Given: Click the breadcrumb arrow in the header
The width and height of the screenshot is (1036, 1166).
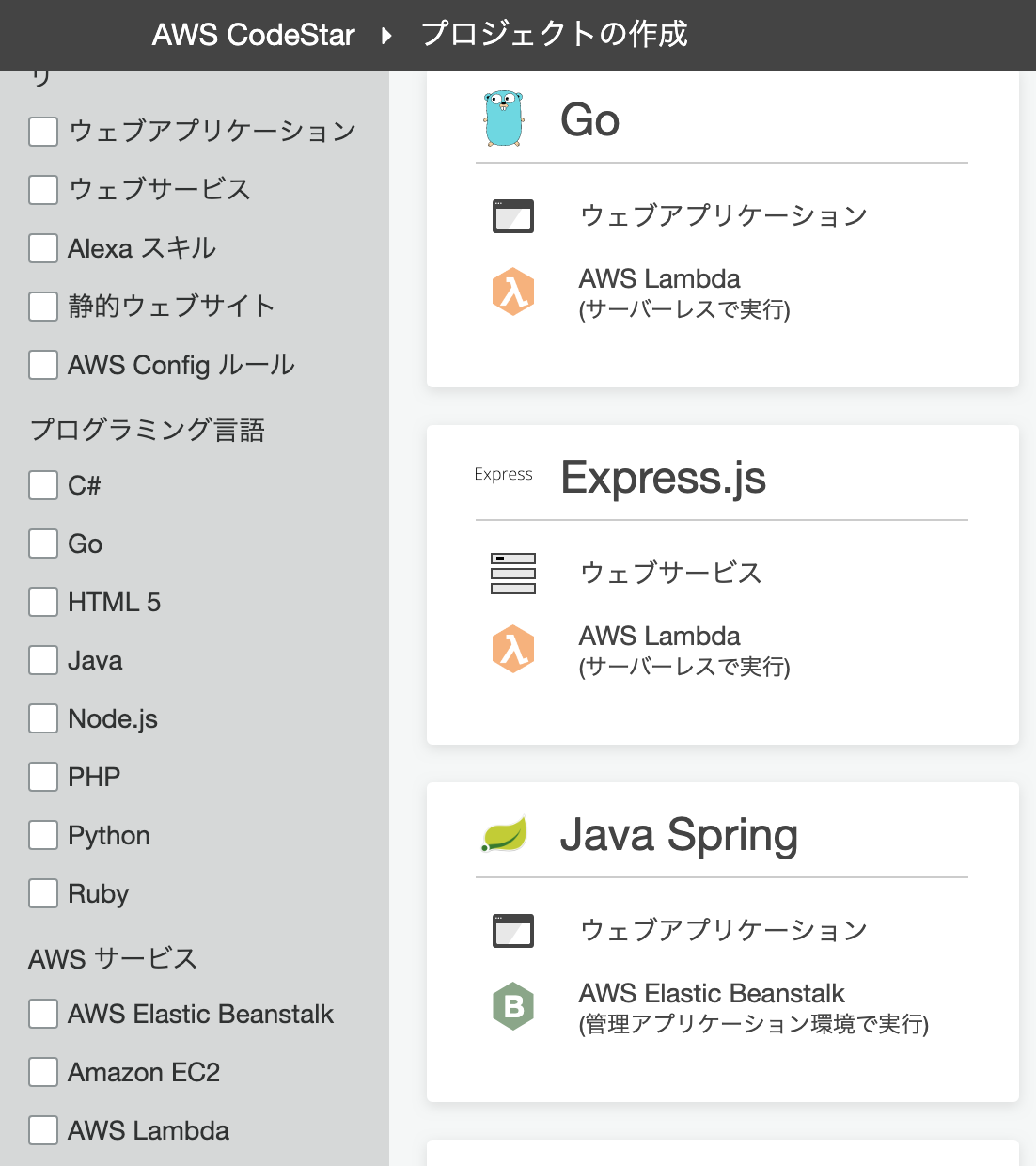Looking at the screenshot, I should tap(388, 34).
